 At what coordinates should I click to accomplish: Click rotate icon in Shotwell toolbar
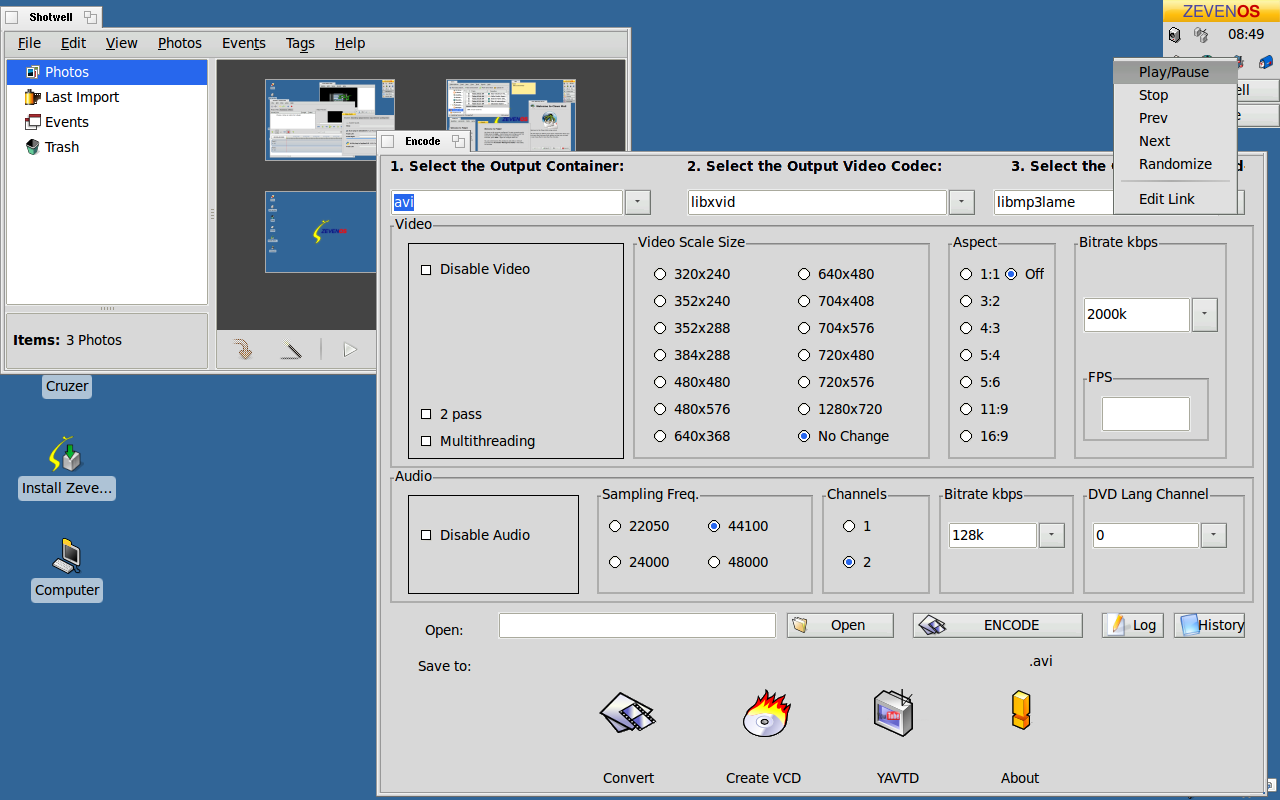click(242, 349)
